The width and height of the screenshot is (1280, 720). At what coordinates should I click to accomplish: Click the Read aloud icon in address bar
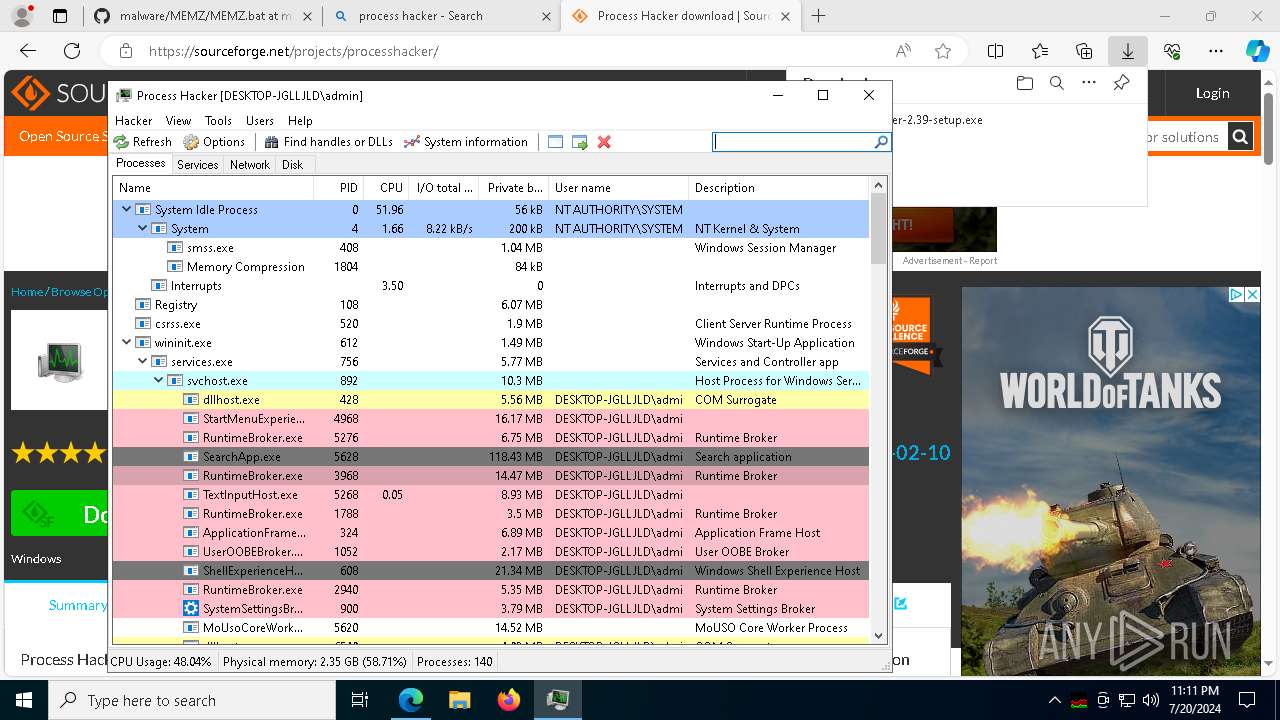(904, 51)
